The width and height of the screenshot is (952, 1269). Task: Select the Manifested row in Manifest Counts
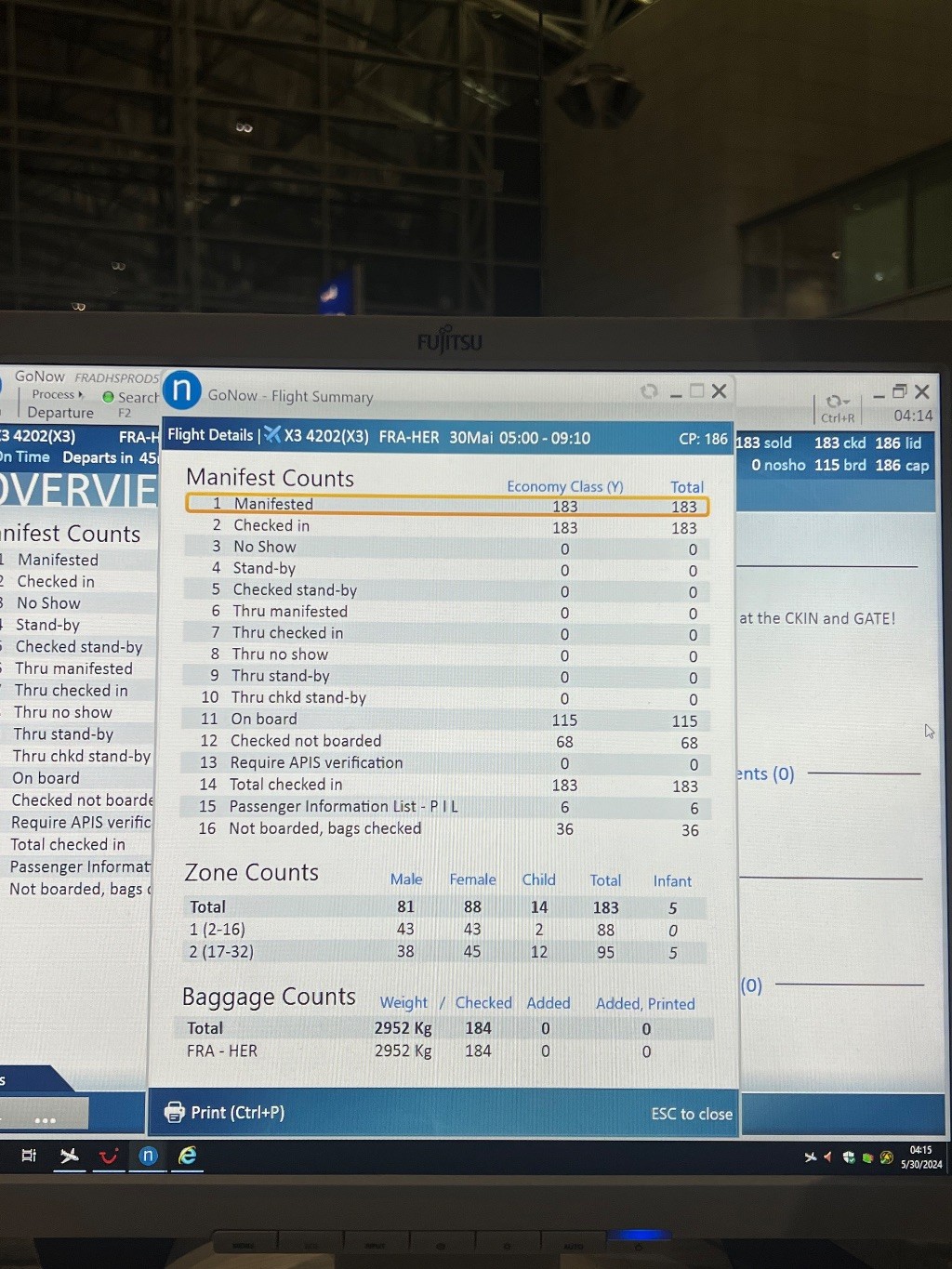point(446,505)
